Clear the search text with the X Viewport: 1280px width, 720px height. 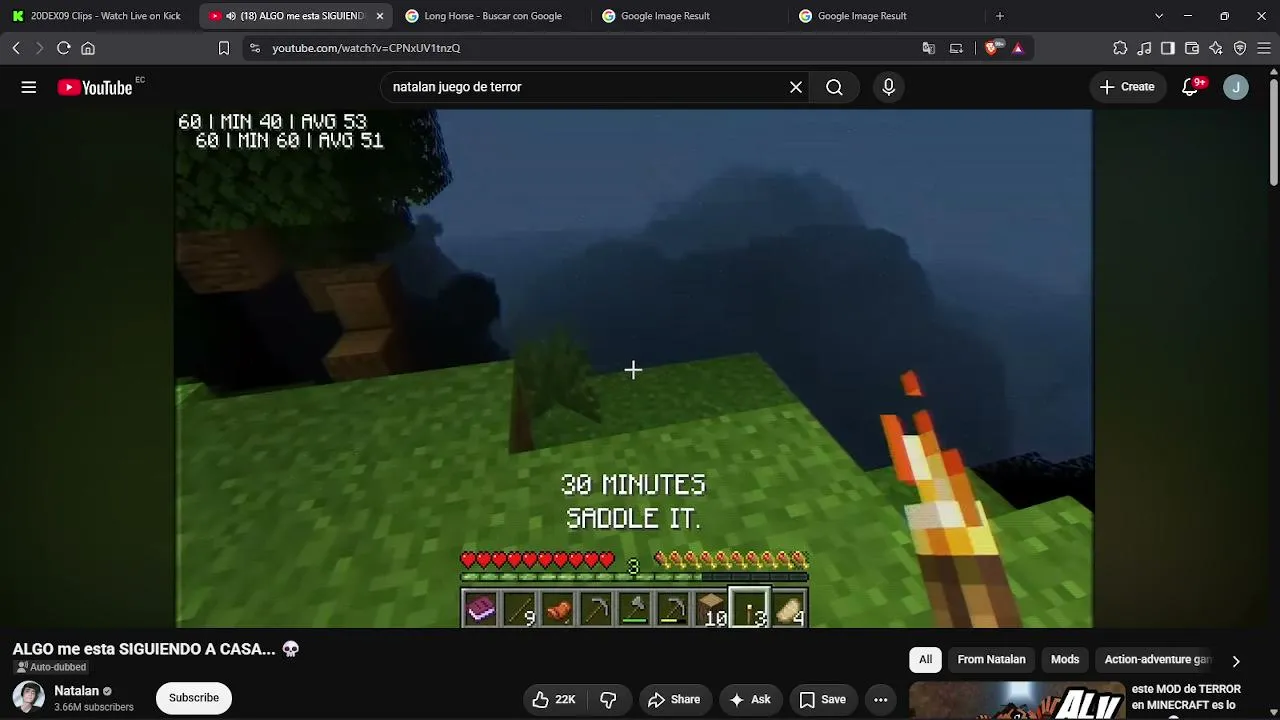point(796,87)
